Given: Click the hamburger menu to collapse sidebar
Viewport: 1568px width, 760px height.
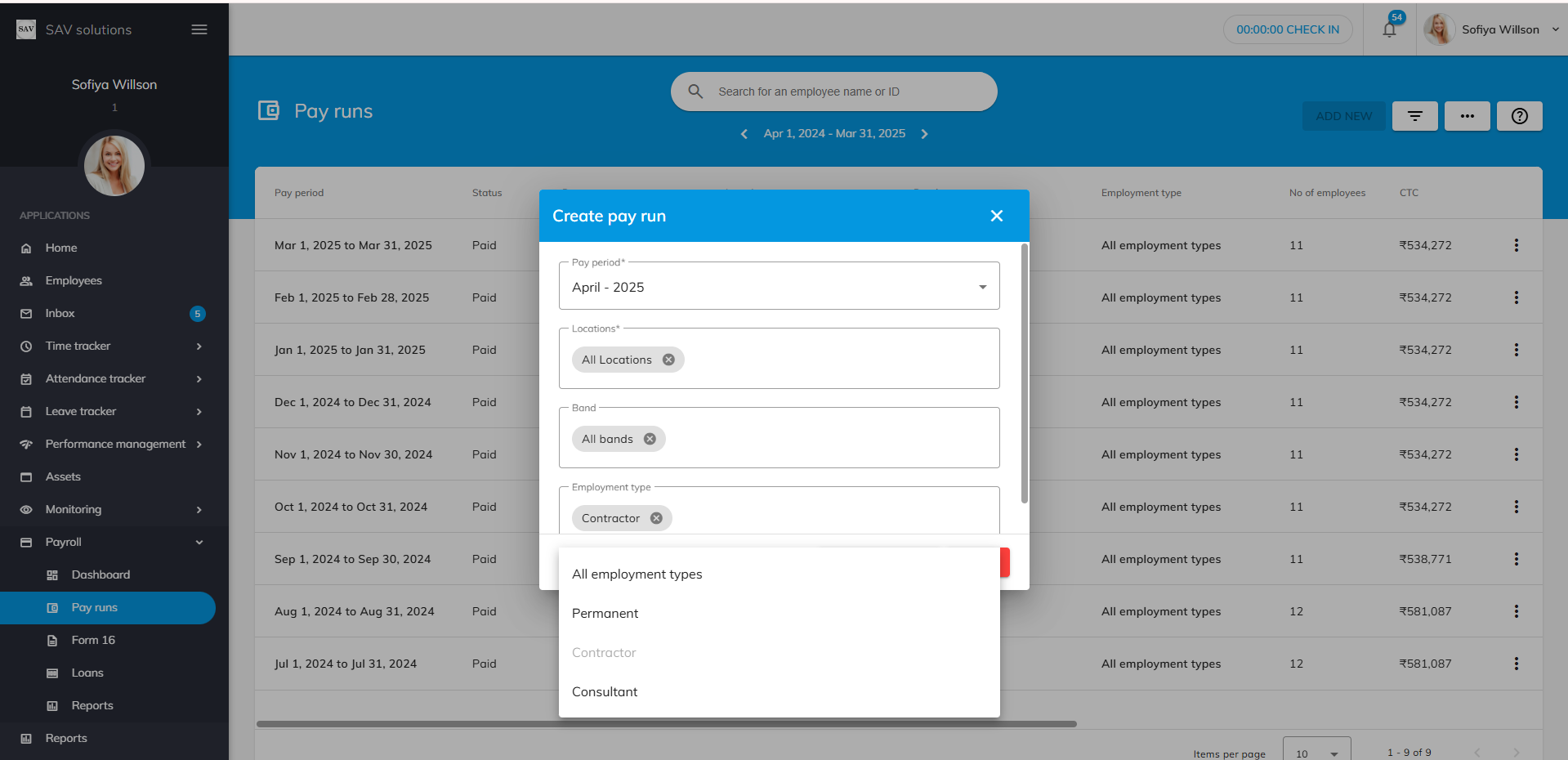Looking at the screenshot, I should 199,29.
